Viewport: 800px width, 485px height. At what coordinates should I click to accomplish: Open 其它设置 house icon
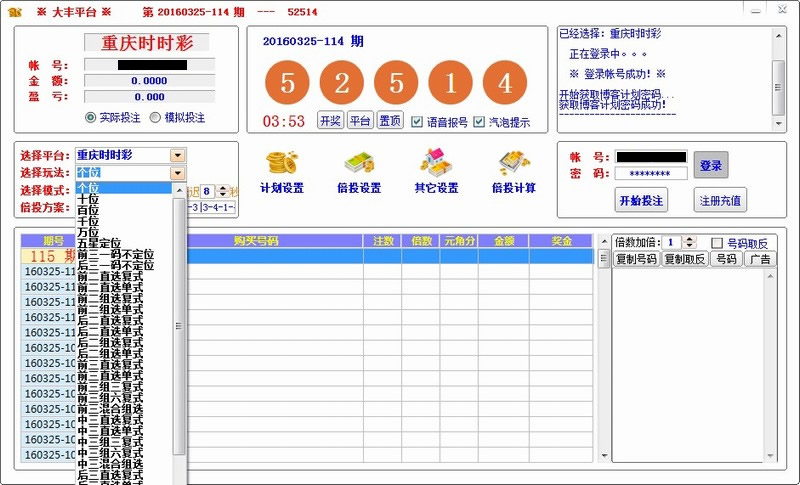[436, 163]
